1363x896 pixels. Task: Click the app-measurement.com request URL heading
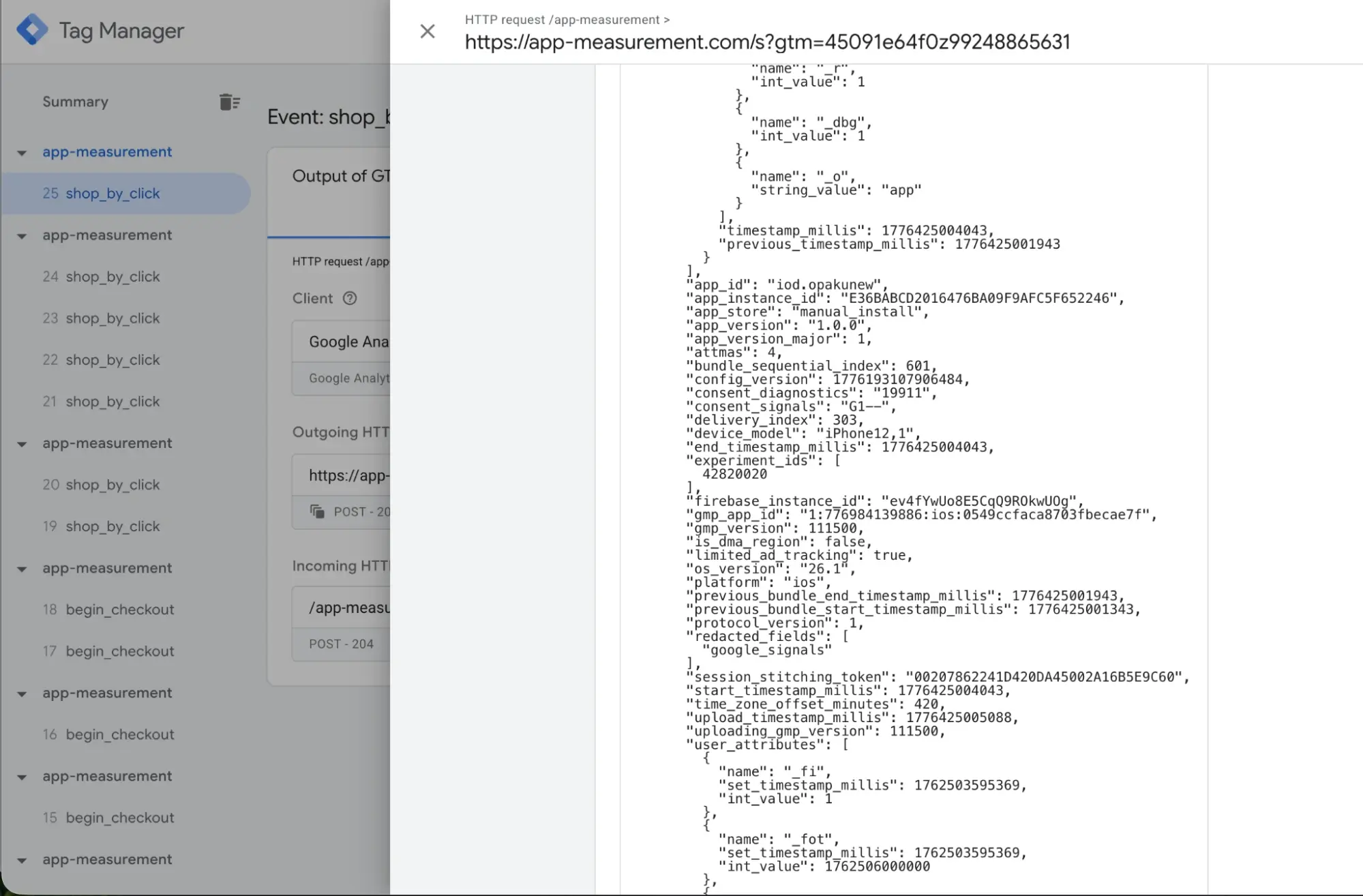tap(767, 42)
